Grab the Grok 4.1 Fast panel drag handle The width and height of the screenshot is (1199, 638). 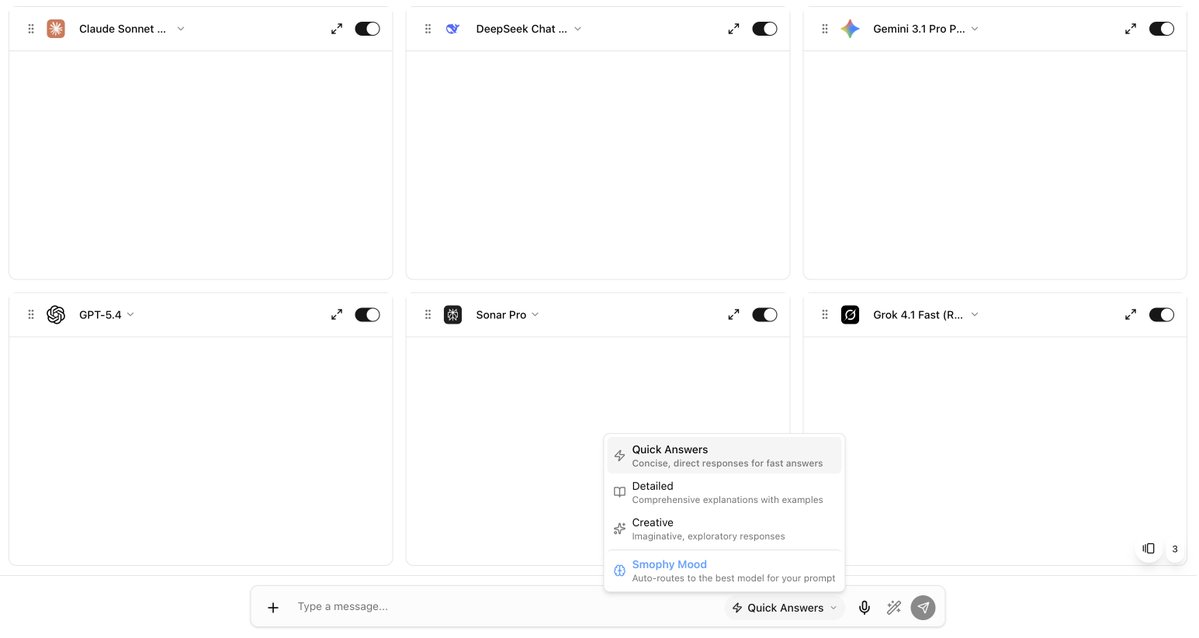click(x=824, y=314)
